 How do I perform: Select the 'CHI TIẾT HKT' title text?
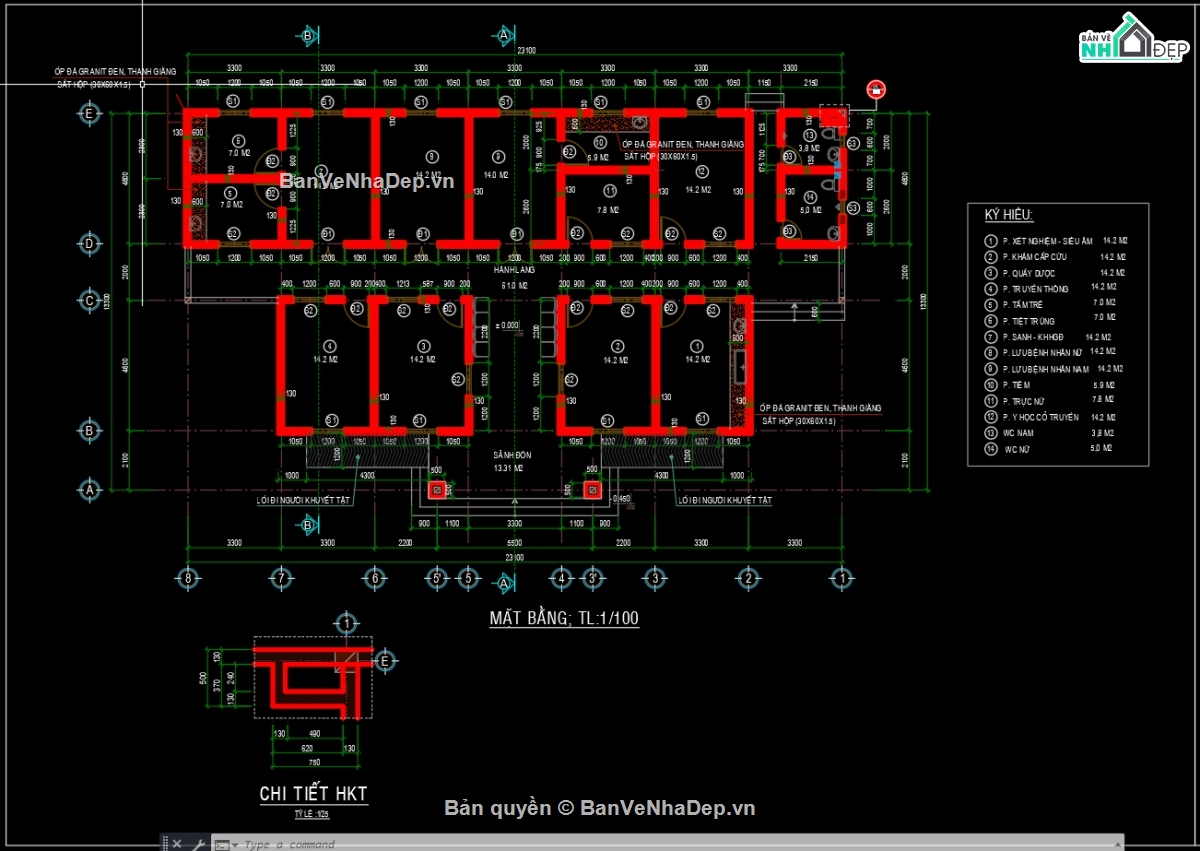pyautogui.click(x=313, y=794)
